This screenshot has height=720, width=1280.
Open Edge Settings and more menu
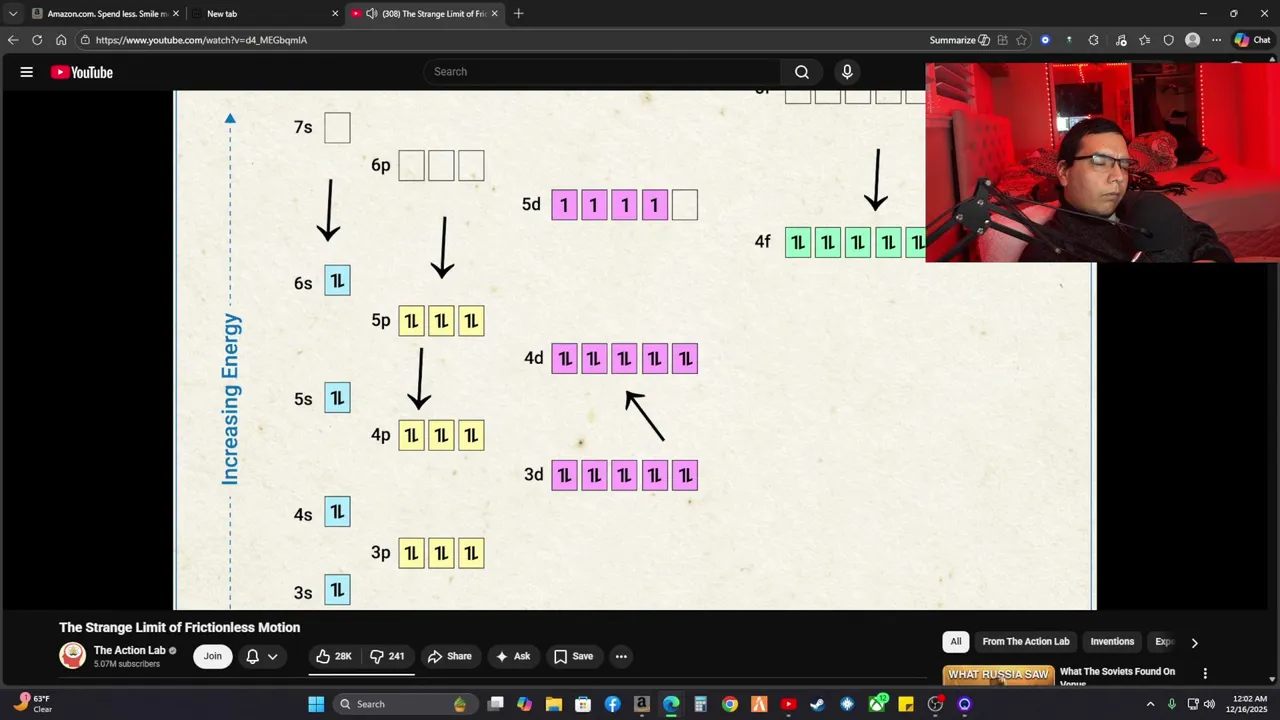[x=1216, y=40]
